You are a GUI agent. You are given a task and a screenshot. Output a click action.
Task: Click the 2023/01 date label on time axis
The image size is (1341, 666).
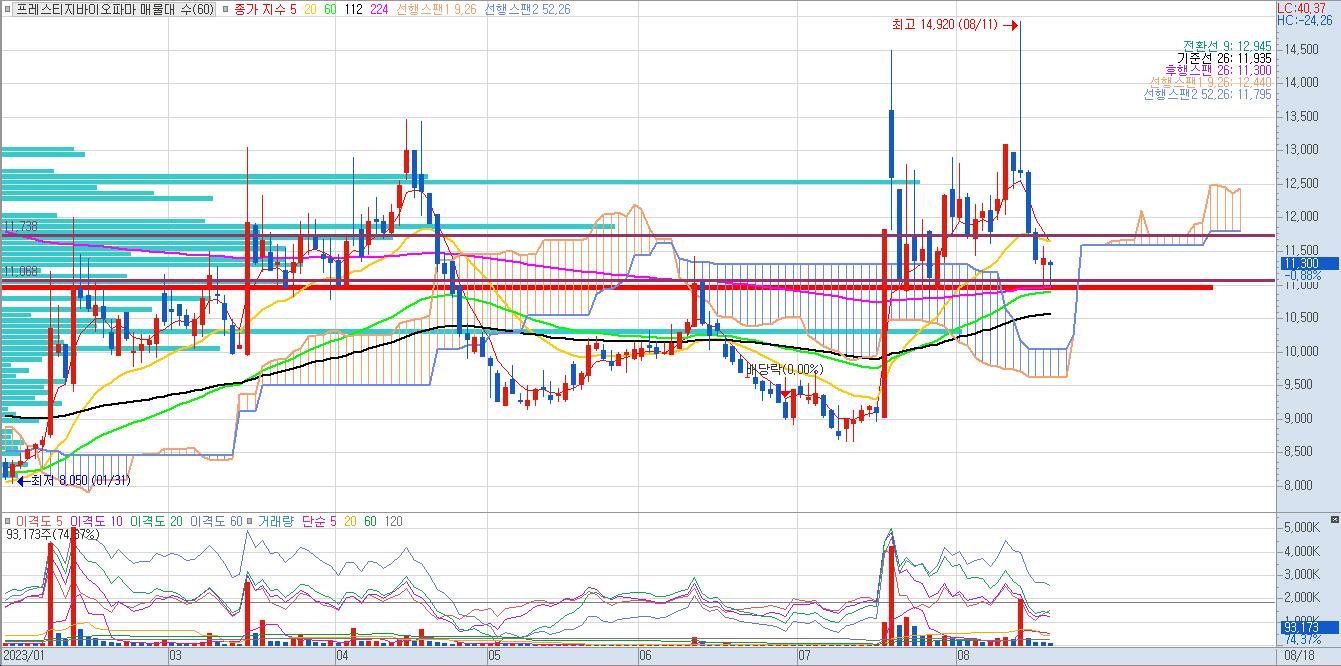[23, 657]
